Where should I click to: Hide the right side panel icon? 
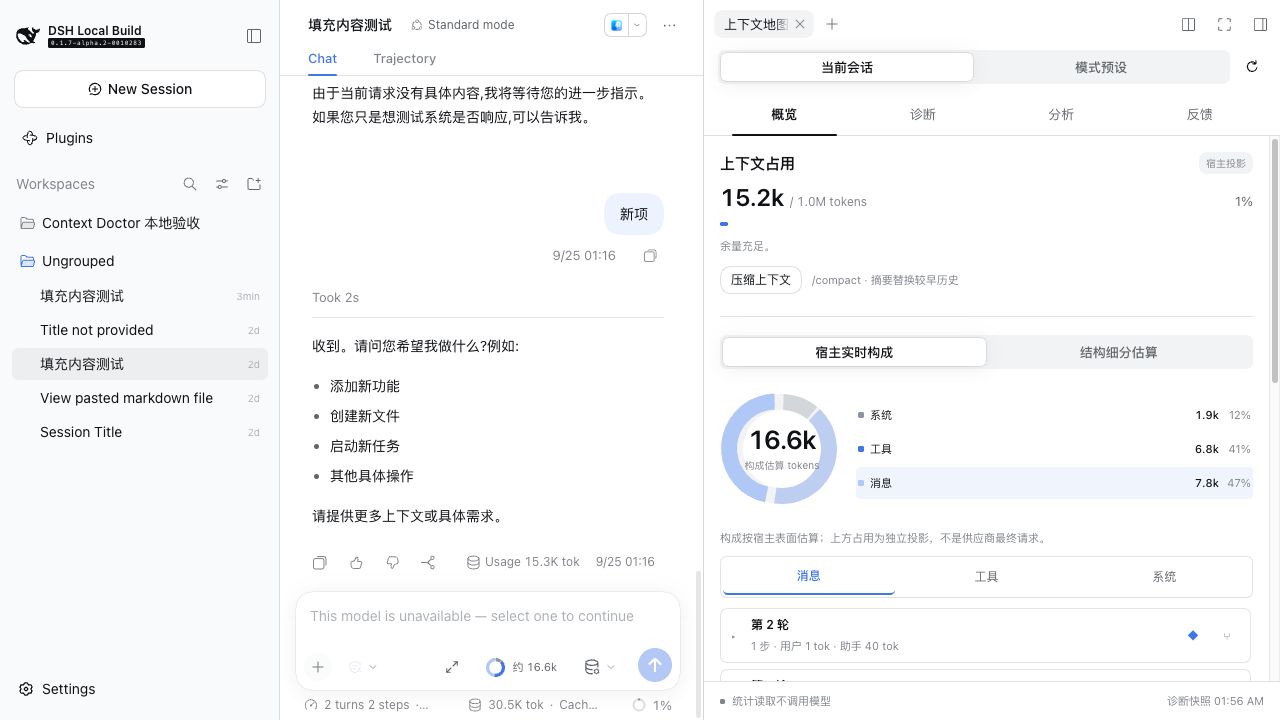pos(1260,25)
